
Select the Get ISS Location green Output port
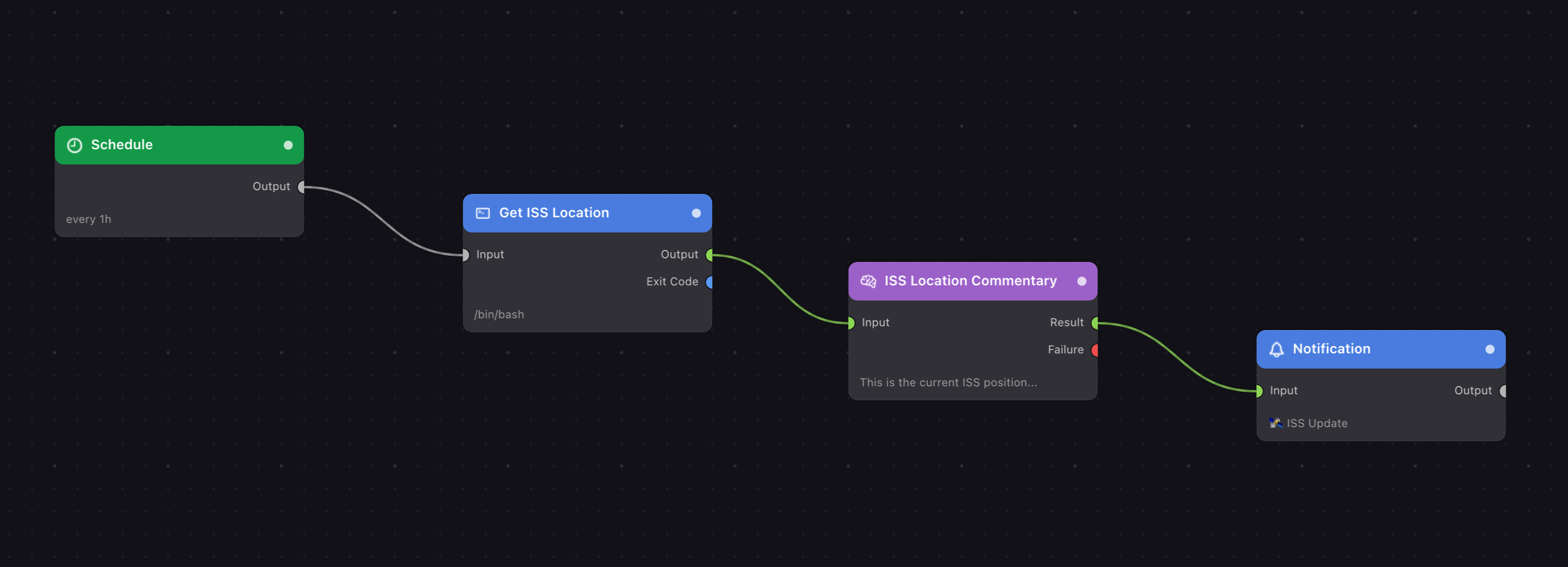coord(710,255)
